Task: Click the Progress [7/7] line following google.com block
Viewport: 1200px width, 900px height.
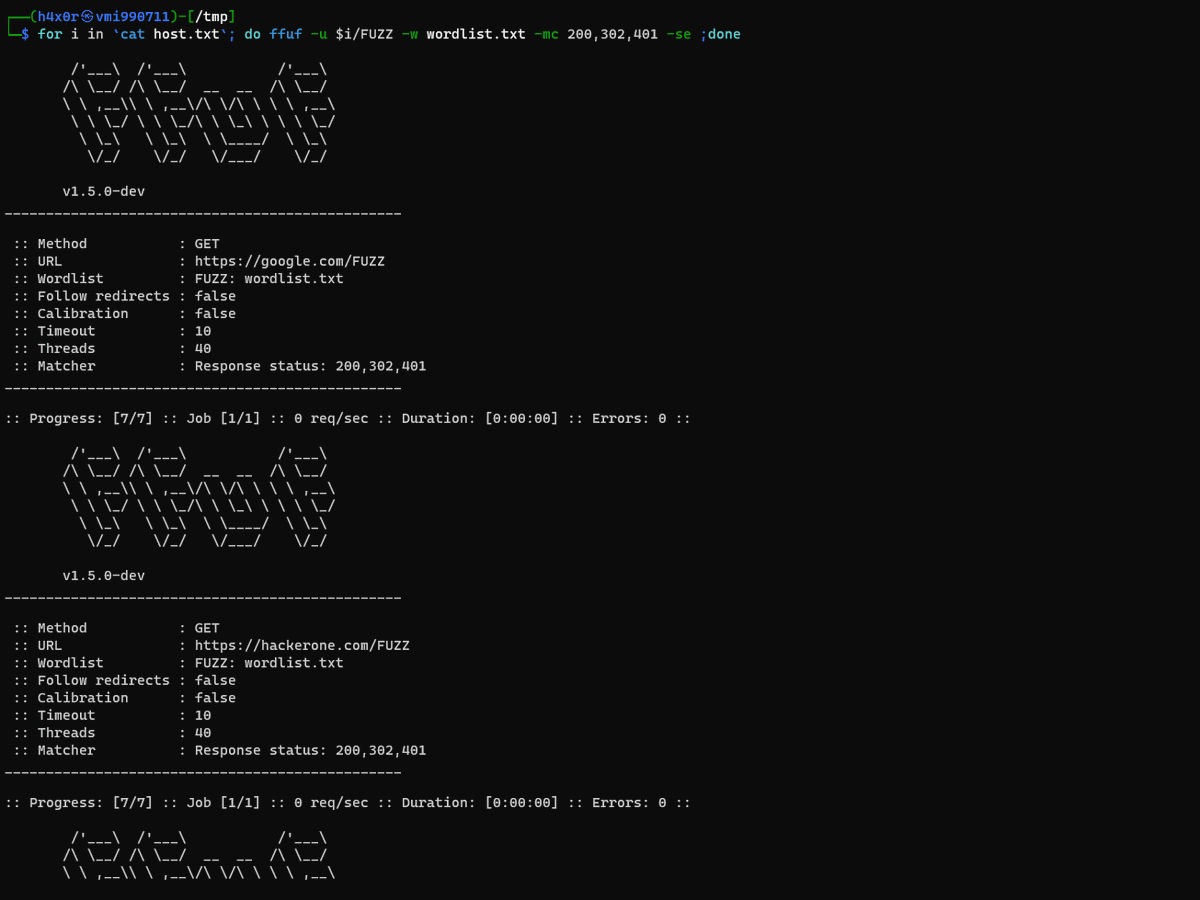Action: click(x=348, y=418)
